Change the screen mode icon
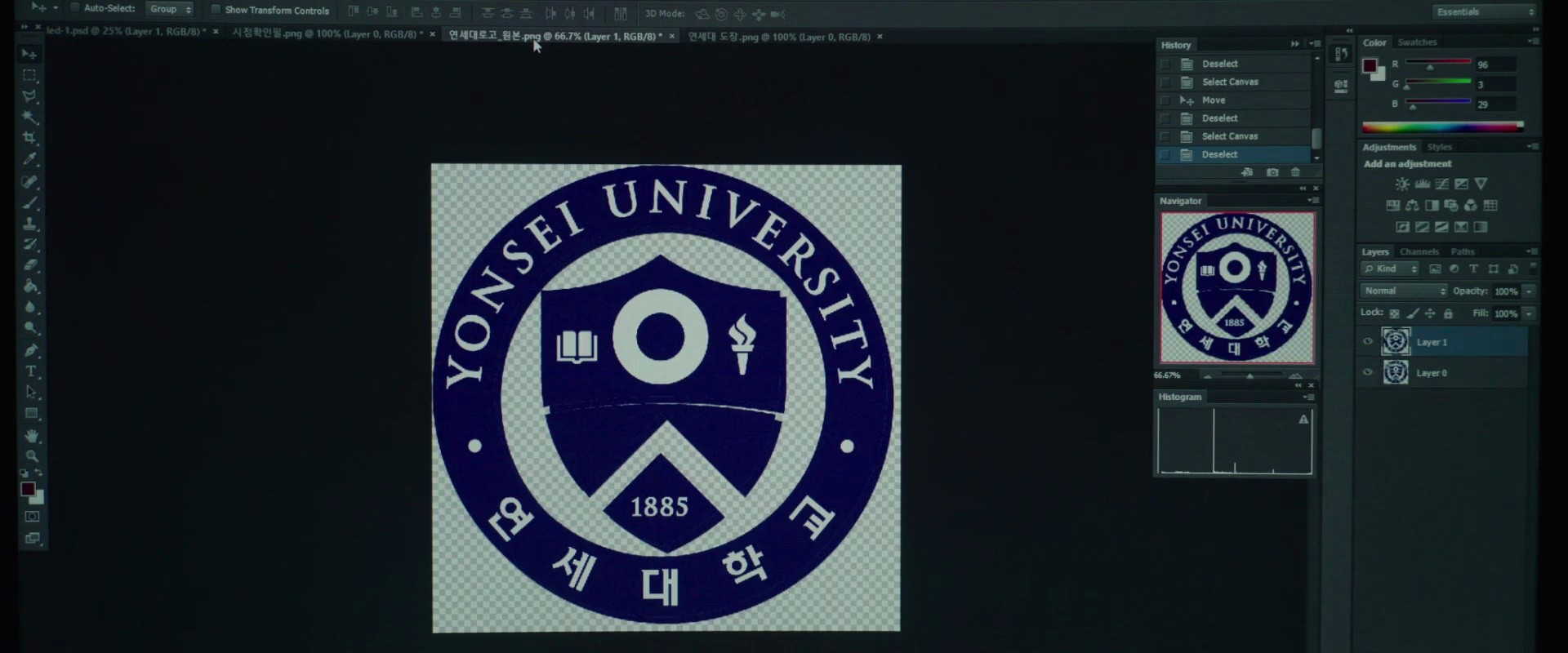1568x653 pixels. pos(33,539)
